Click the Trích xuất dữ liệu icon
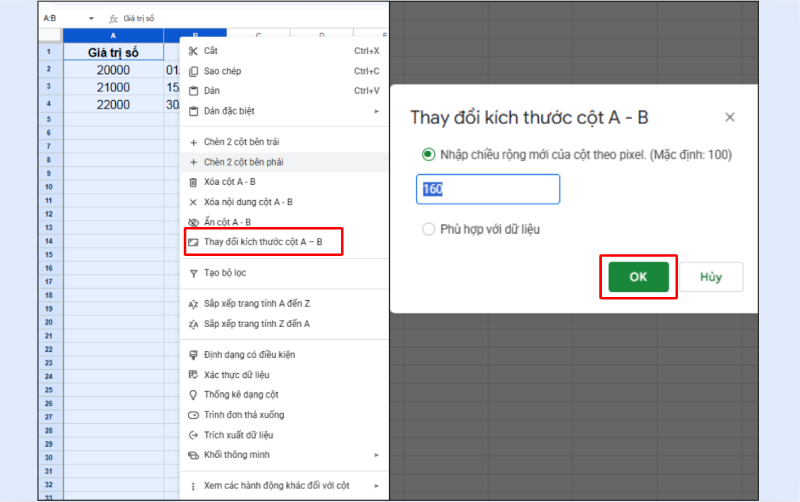The height and width of the screenshot is (502, 800). tap(193, 435)
